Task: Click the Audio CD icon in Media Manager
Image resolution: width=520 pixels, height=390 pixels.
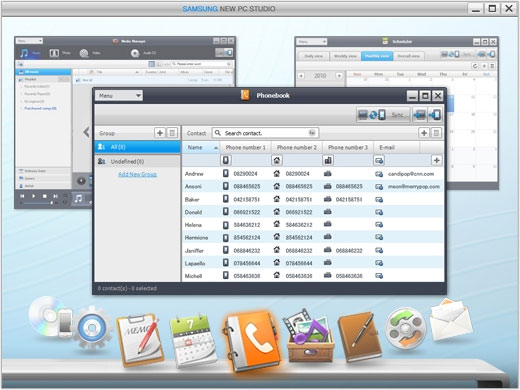Action: [x=135, y=53]
